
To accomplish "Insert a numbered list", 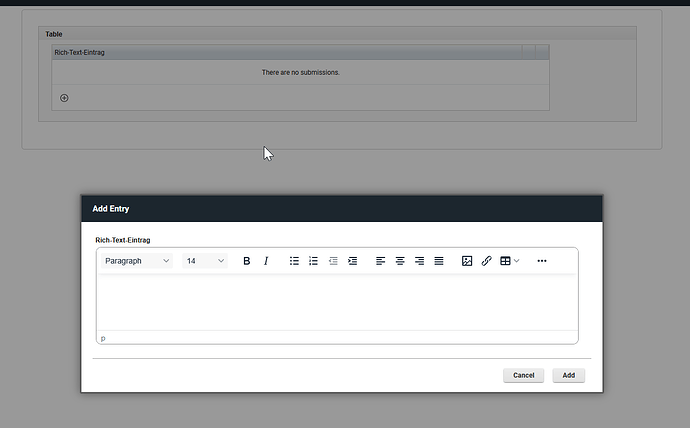I will click(x=313, y=261).
